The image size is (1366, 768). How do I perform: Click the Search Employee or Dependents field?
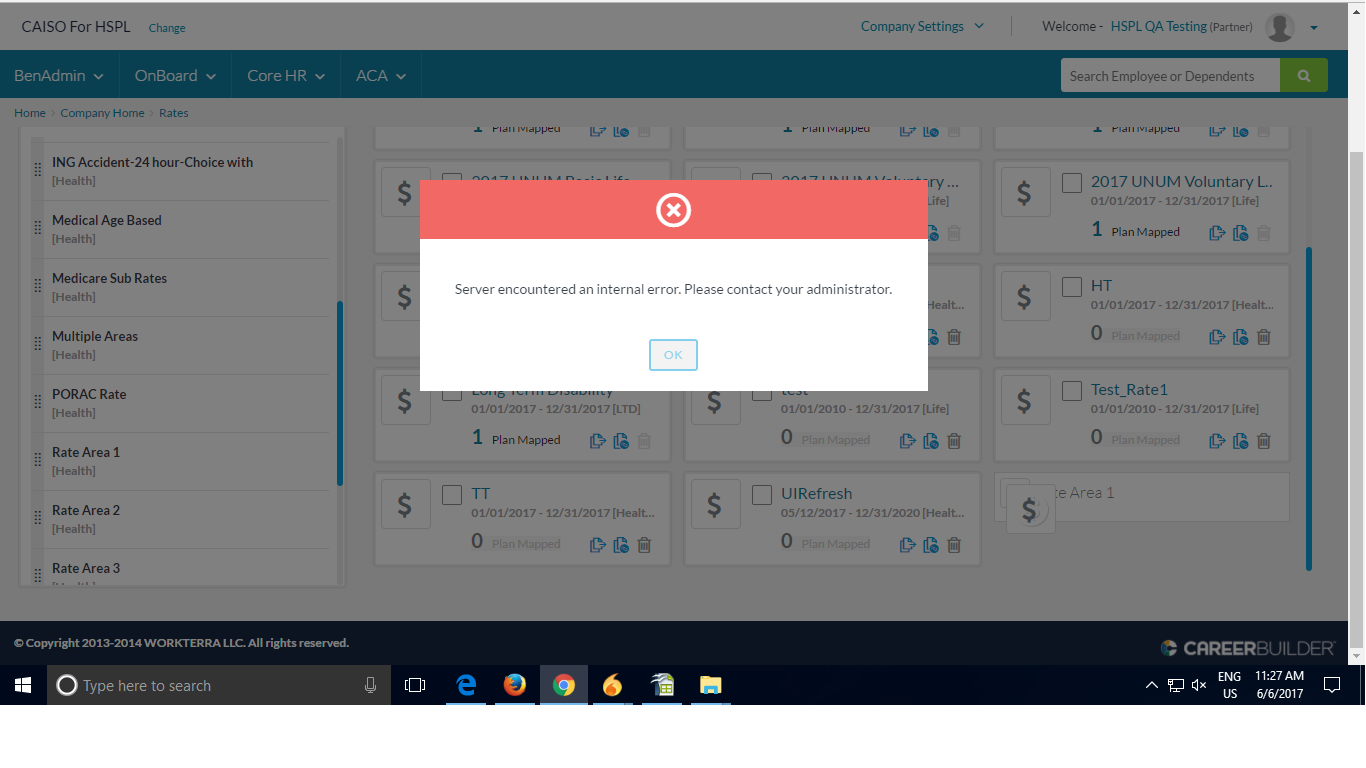point(1169,76)
